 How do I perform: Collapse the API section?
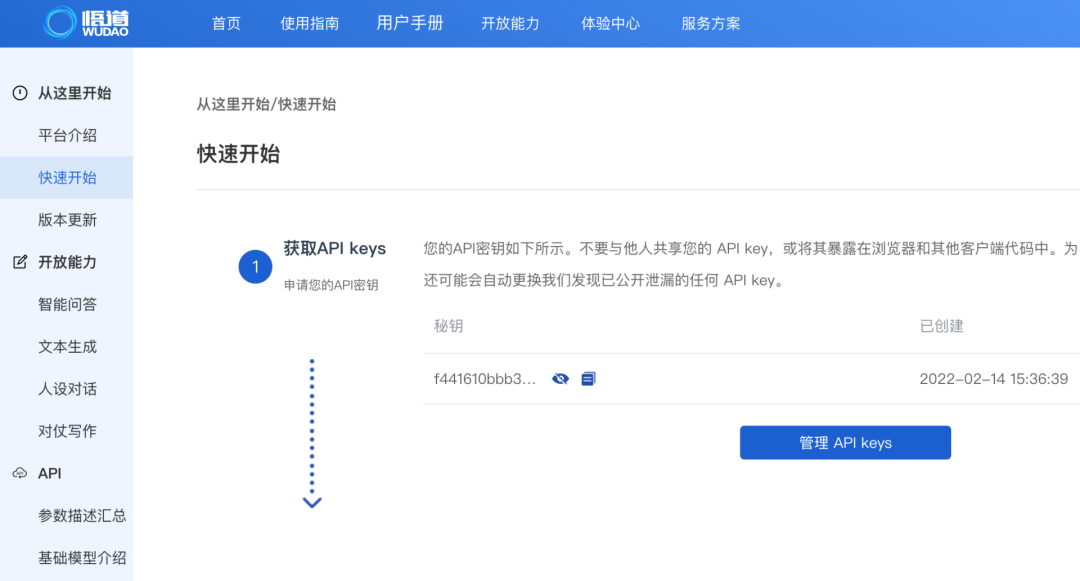coord(52,473)
